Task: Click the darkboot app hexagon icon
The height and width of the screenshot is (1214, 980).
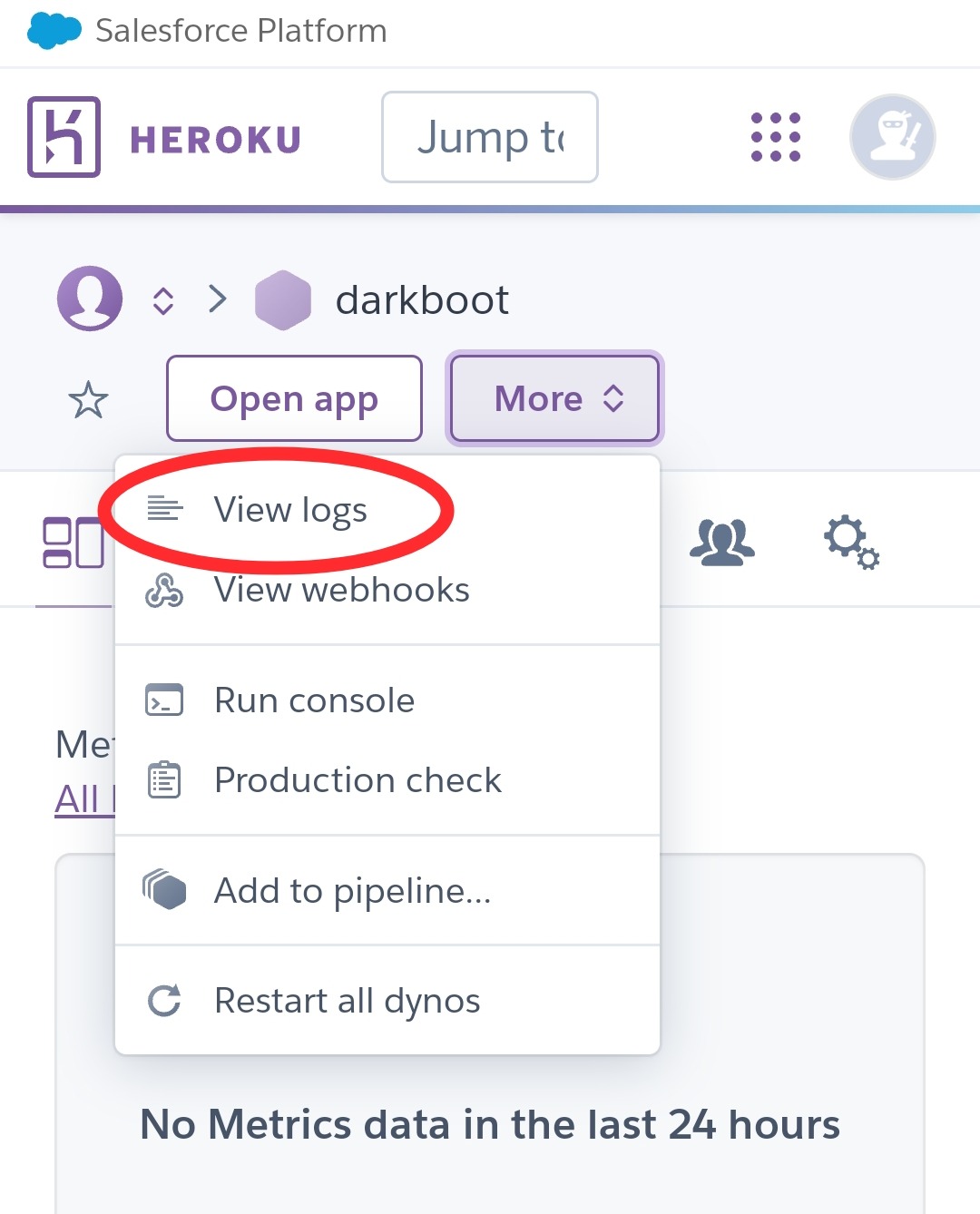Action: 283,300
